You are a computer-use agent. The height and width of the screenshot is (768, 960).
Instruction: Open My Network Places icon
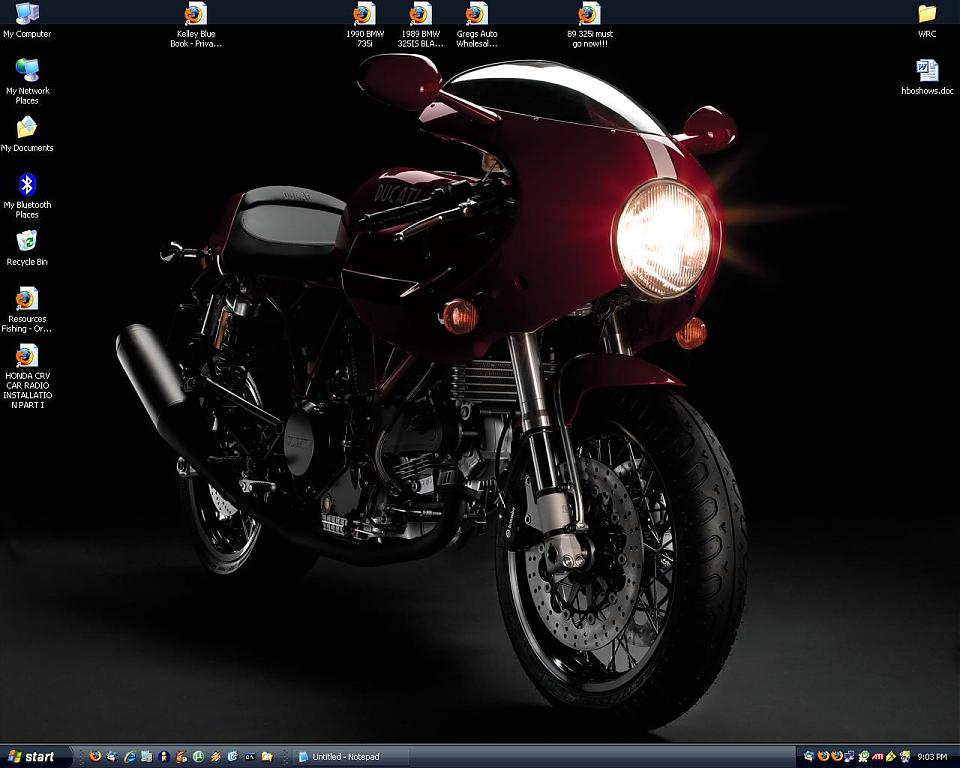pyautogui.click(x=27, y=70)
